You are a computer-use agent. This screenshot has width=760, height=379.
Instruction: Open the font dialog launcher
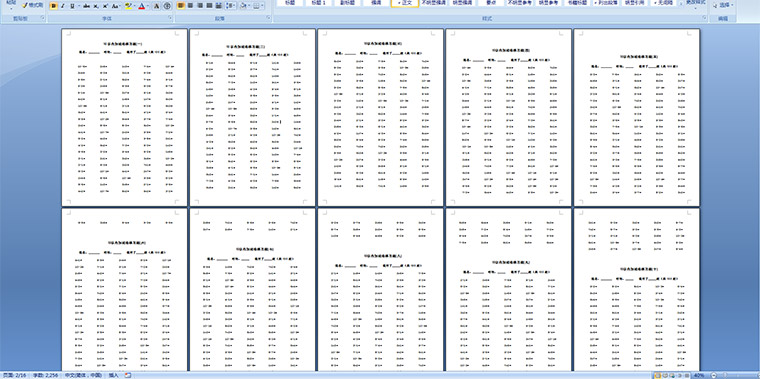[170, 18]
